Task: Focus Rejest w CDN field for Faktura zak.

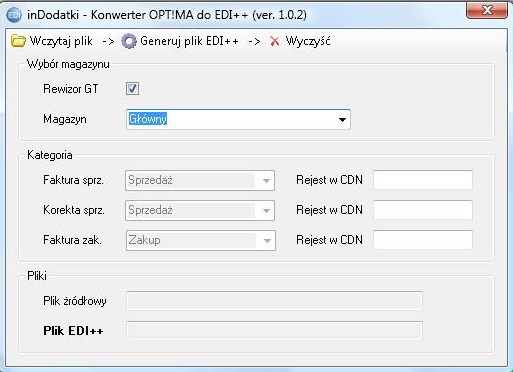Action: point(423,240)
